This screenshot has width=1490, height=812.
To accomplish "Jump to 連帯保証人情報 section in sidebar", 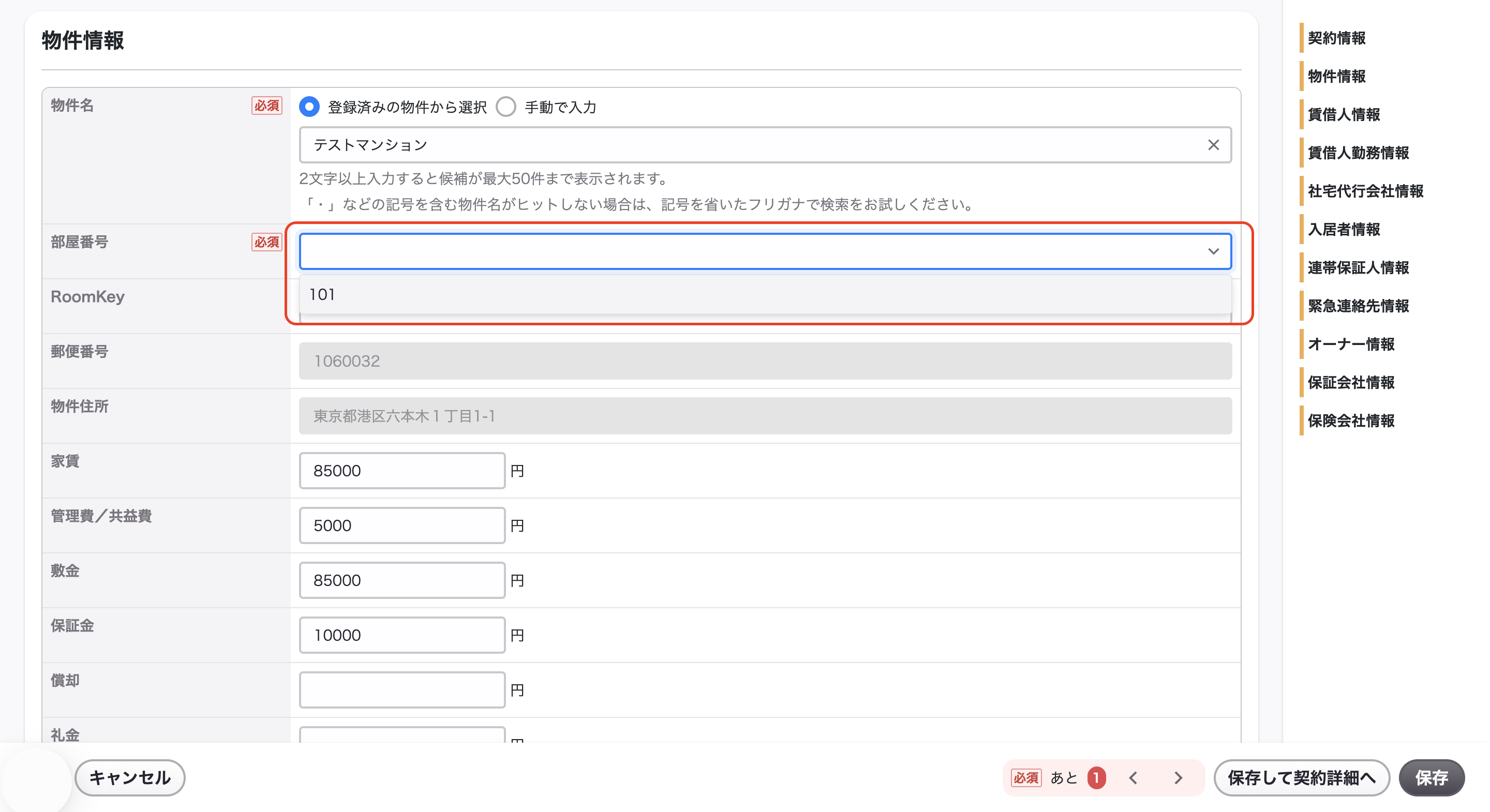I will (1358, 268).
